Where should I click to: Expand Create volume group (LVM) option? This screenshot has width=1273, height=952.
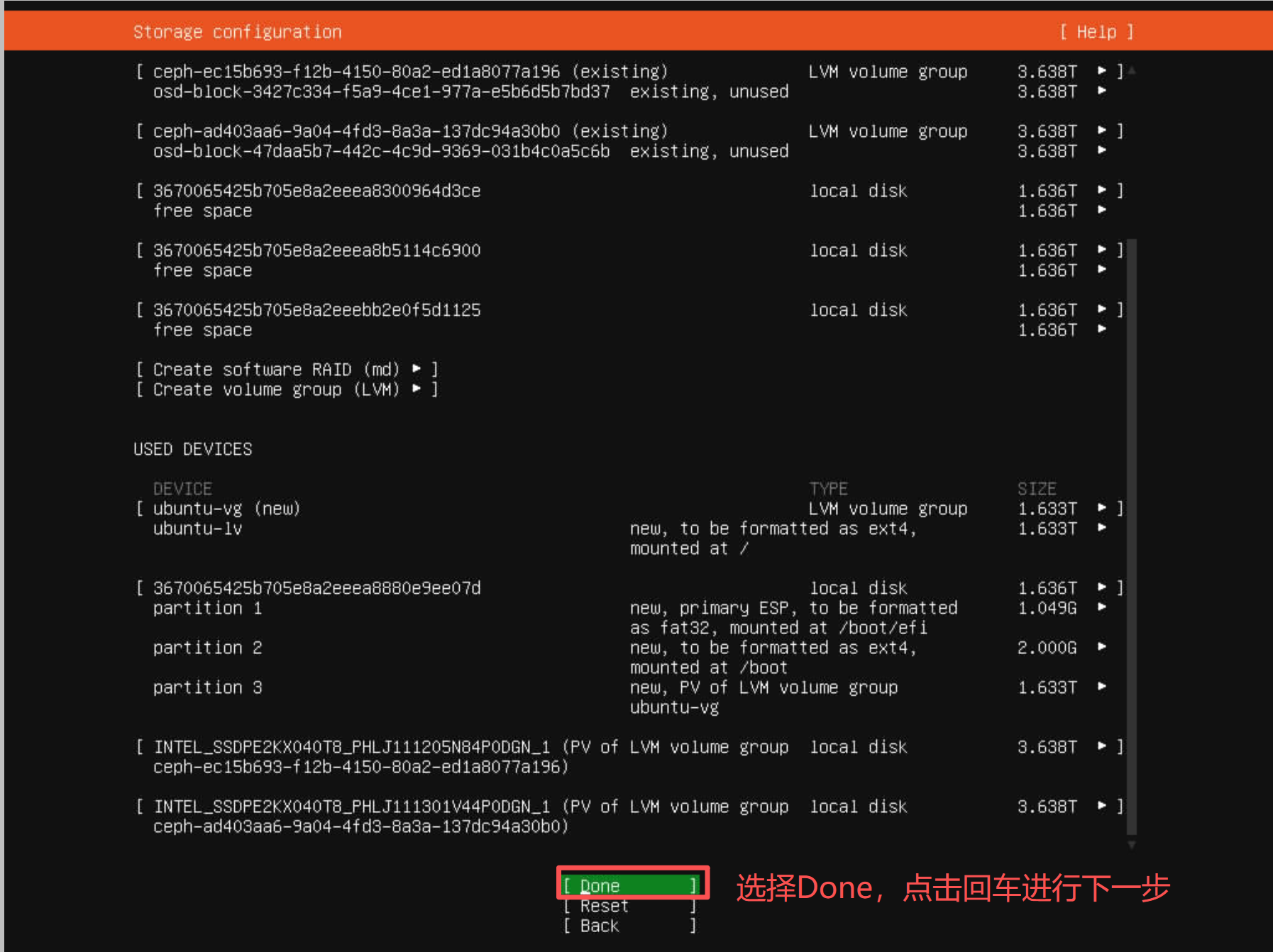coord(287,389)
